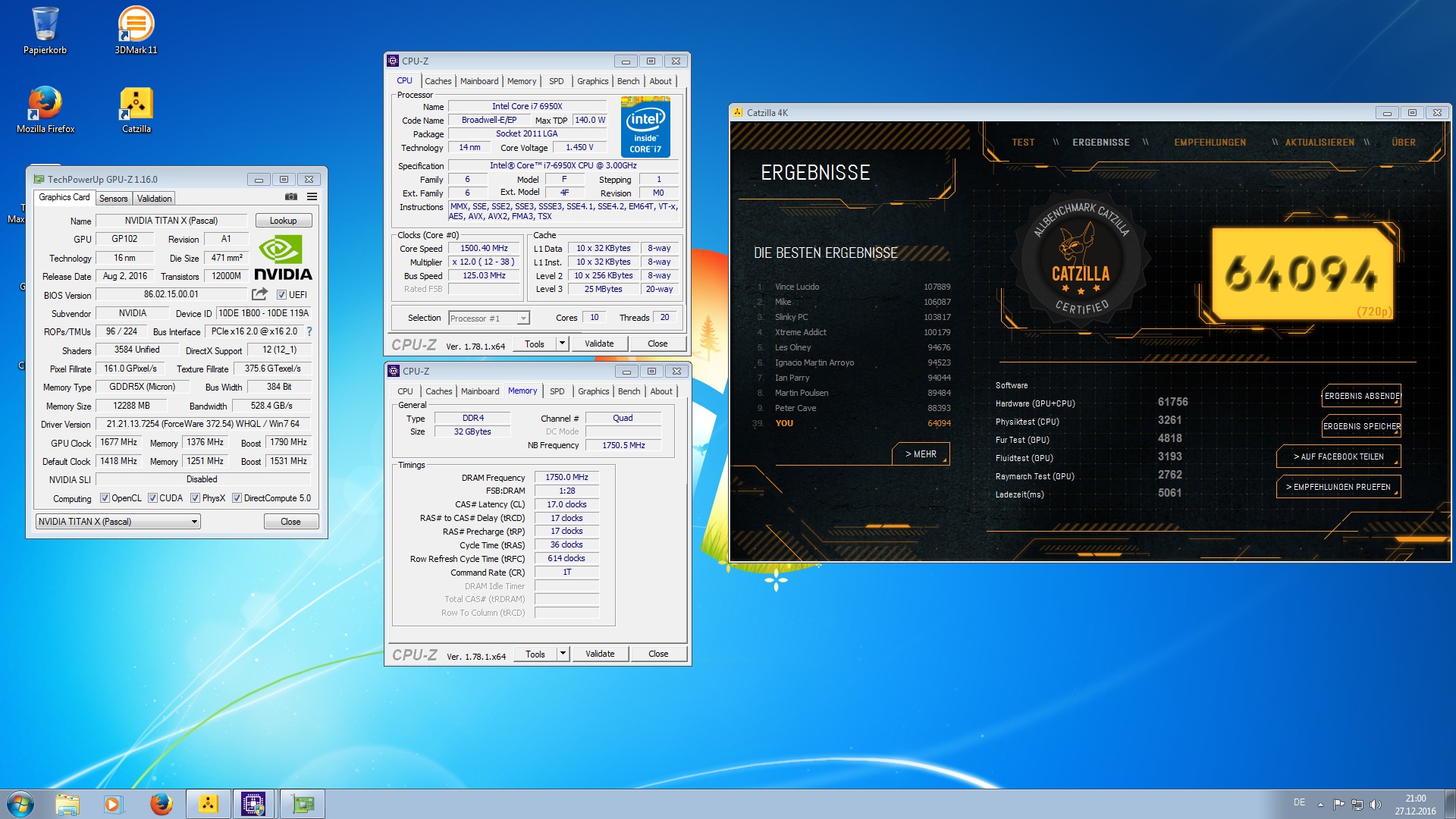Click the Tools button in upper CPU-Z
Viewport: 1456px width, 819px height.
[535, 344]
